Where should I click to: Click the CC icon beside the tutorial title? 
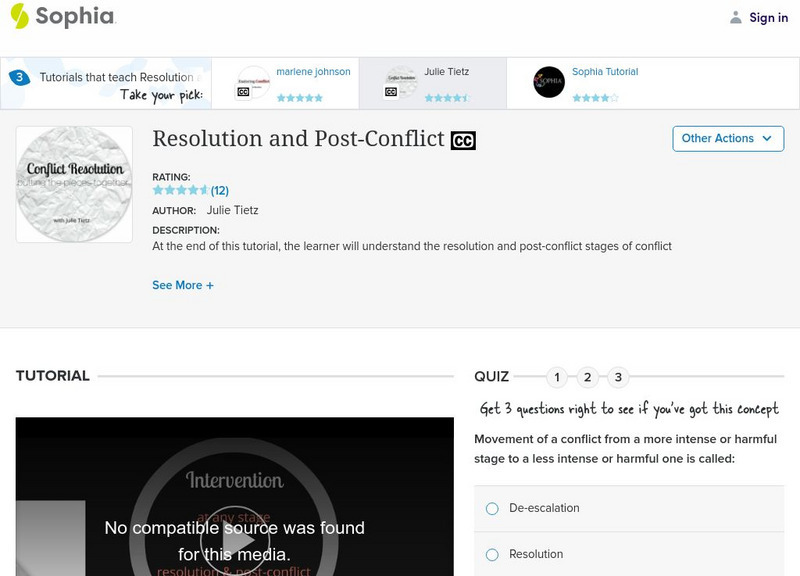coord(463,141)
